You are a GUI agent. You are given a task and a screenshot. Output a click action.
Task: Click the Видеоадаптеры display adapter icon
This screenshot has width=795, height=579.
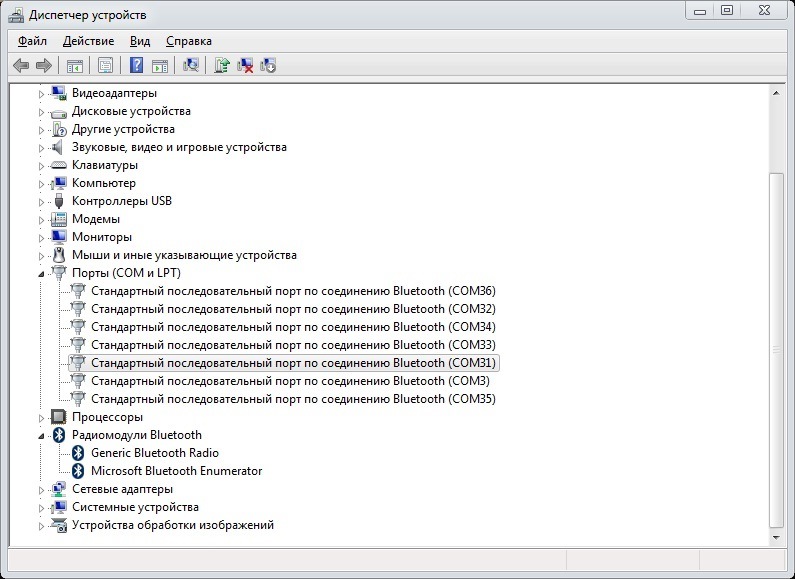59,93
